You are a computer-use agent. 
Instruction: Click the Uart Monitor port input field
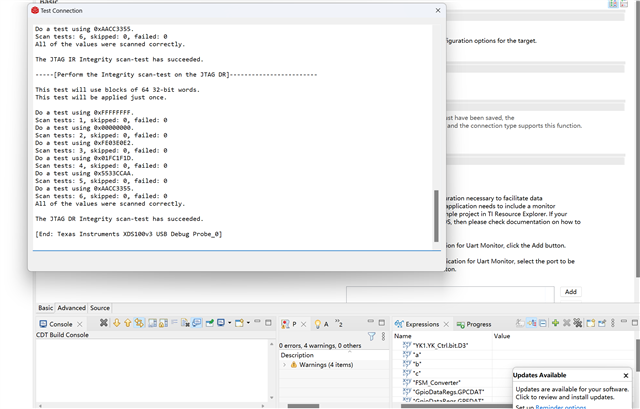(x=450, y=294)
